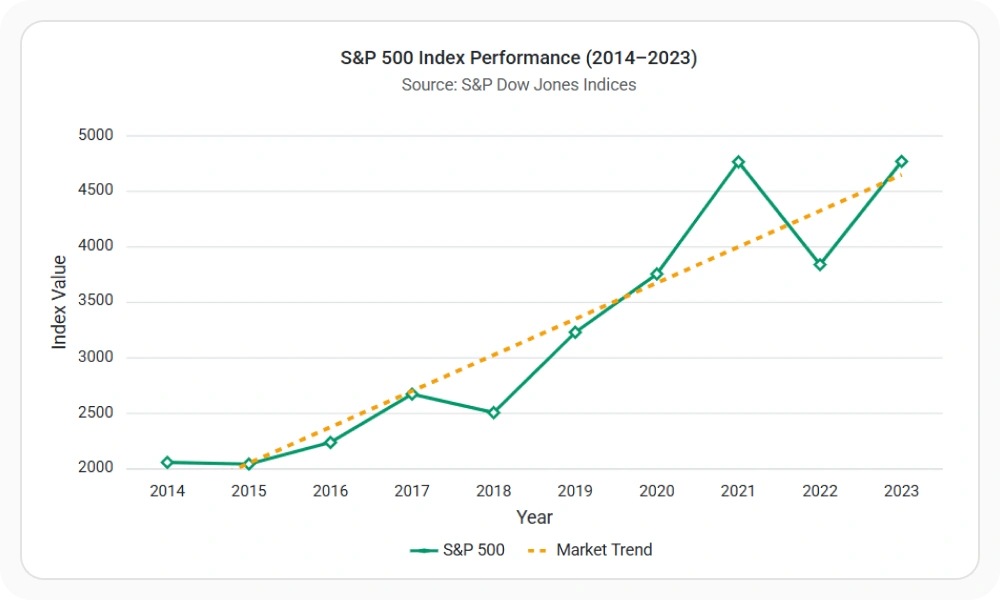Toggle the S&P 500 legend entry
Image resolution: width=1000 pixels, height=600 pixels.
[457, 550]
